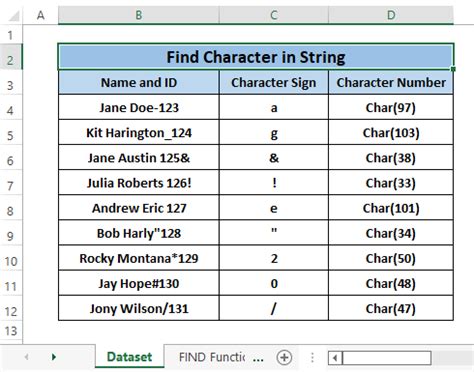Viewport: 474px width, 372px height.
Task: Select row 3 header
Action: (11, 83)
